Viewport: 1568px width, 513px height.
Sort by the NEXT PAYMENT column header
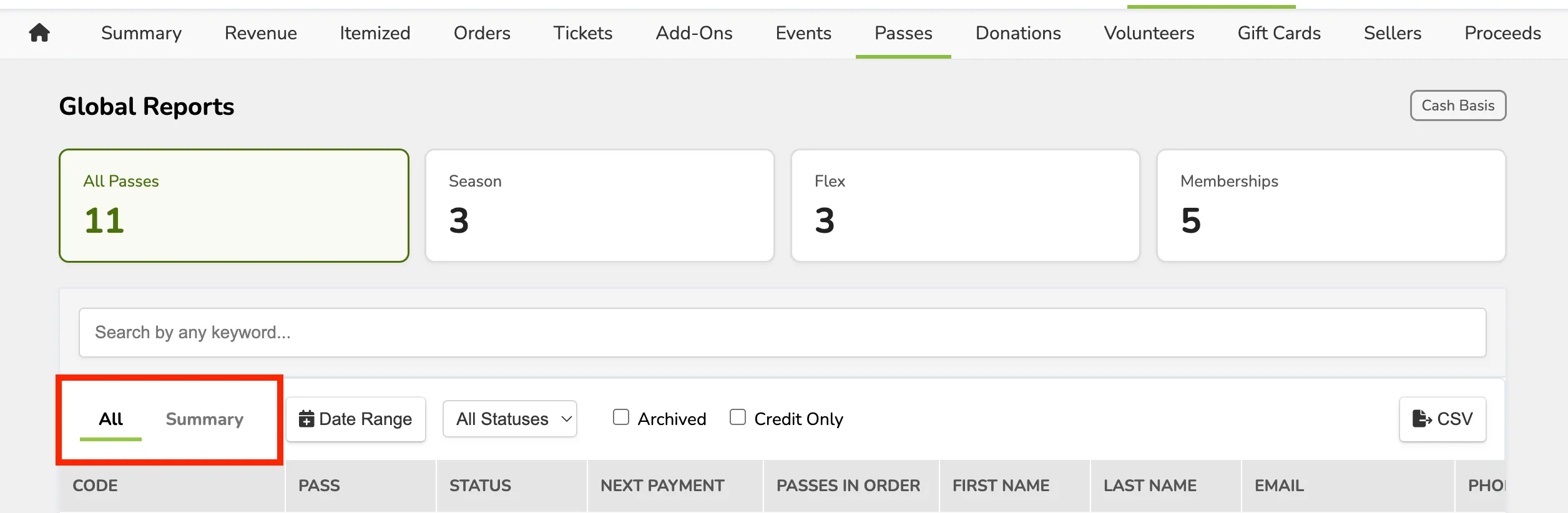(662, 486)
